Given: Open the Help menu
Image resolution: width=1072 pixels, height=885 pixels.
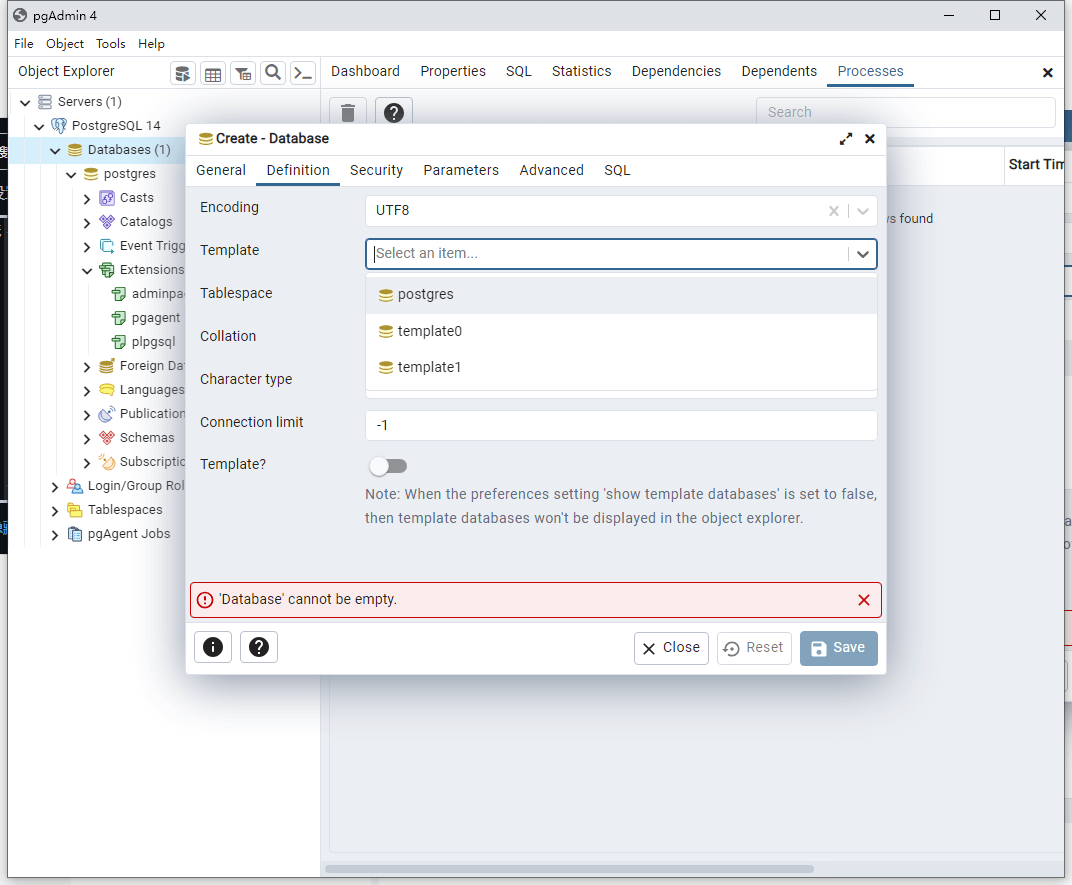Looking at the screenshot, I should [151, 44].
